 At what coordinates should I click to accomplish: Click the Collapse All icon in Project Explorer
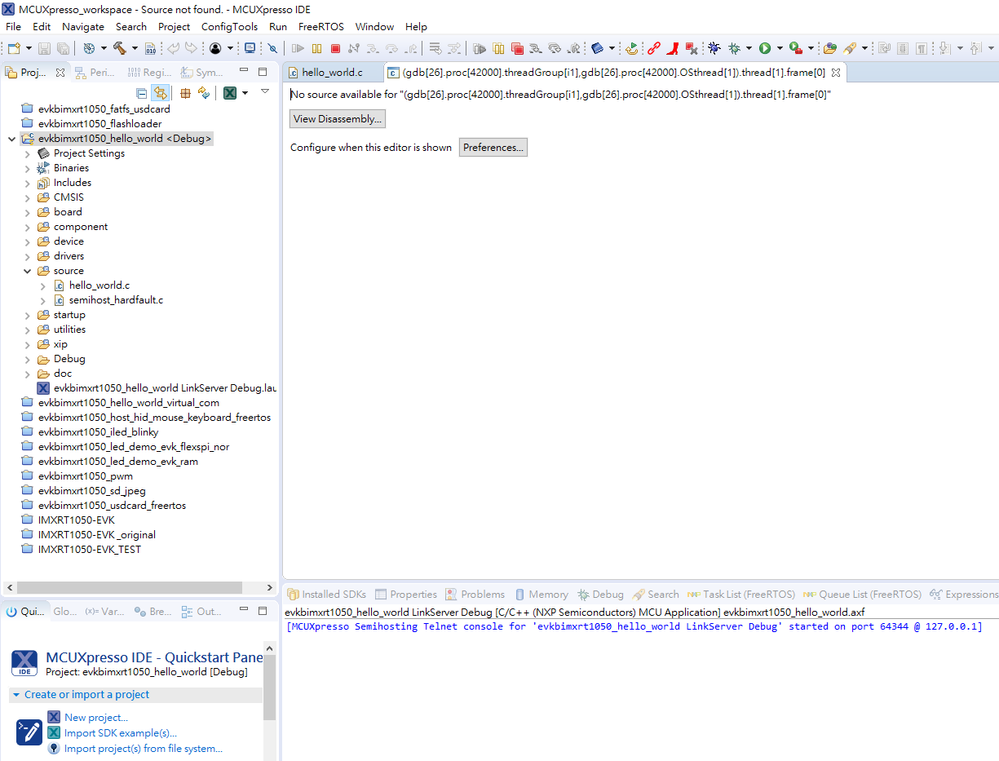pos(141,93)
